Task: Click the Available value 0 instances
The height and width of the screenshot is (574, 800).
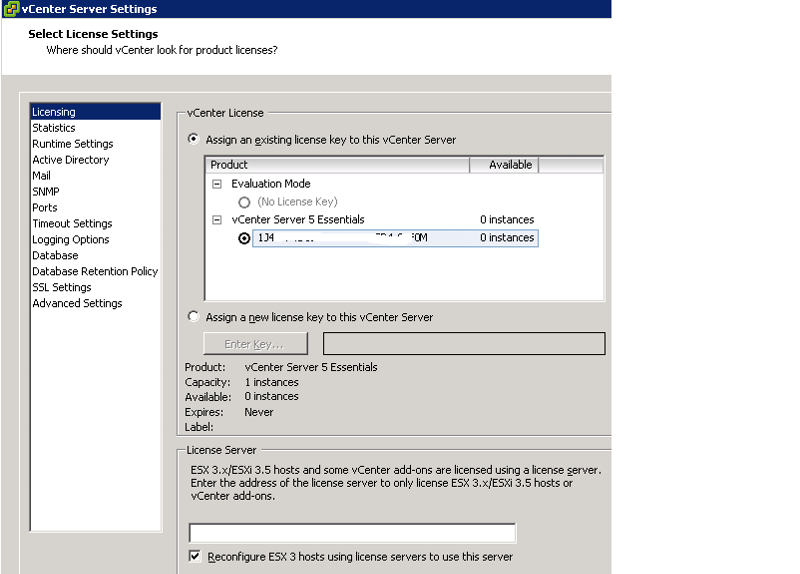Action: [x=271, y=396]
